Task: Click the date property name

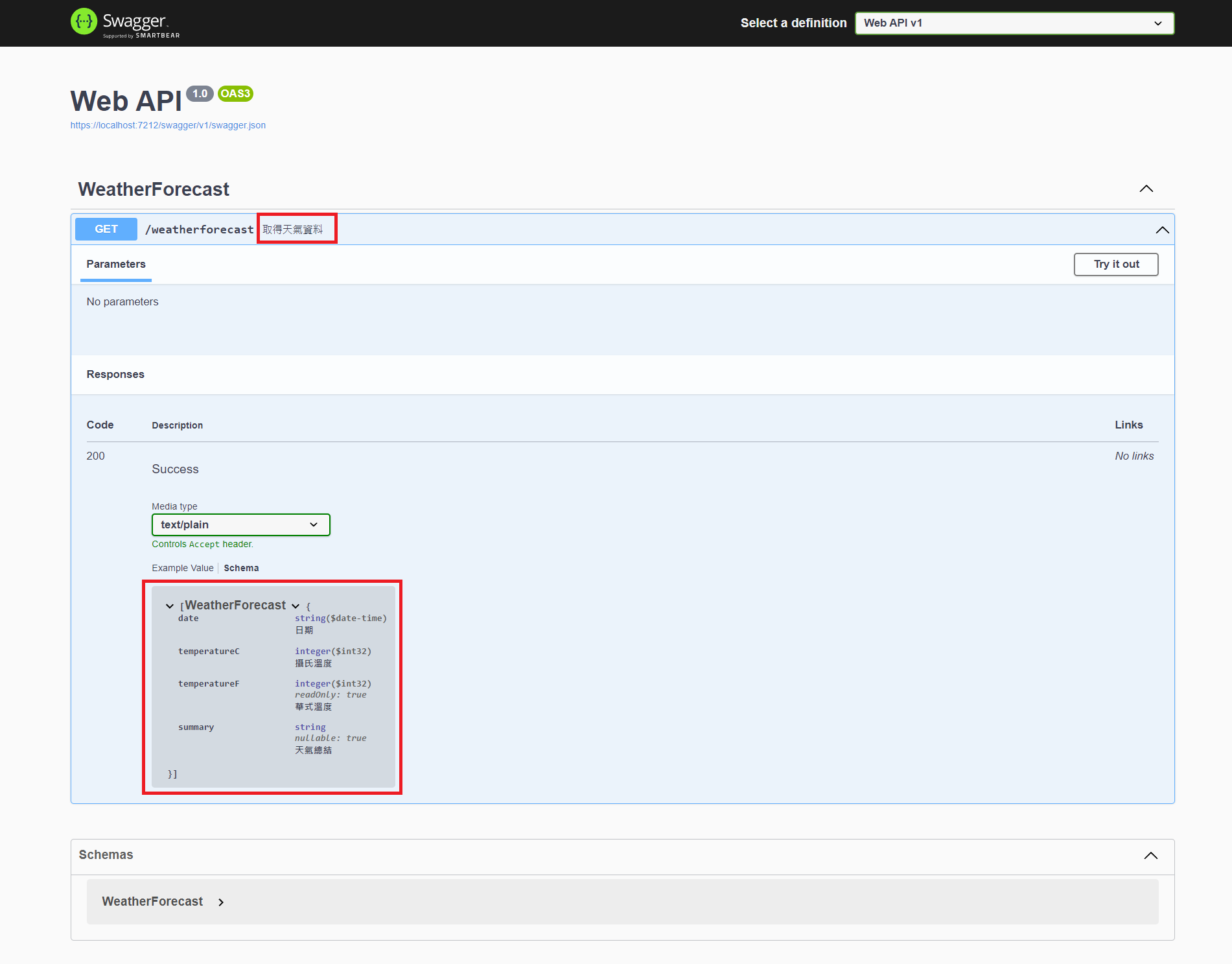Action: pos(188,618)
